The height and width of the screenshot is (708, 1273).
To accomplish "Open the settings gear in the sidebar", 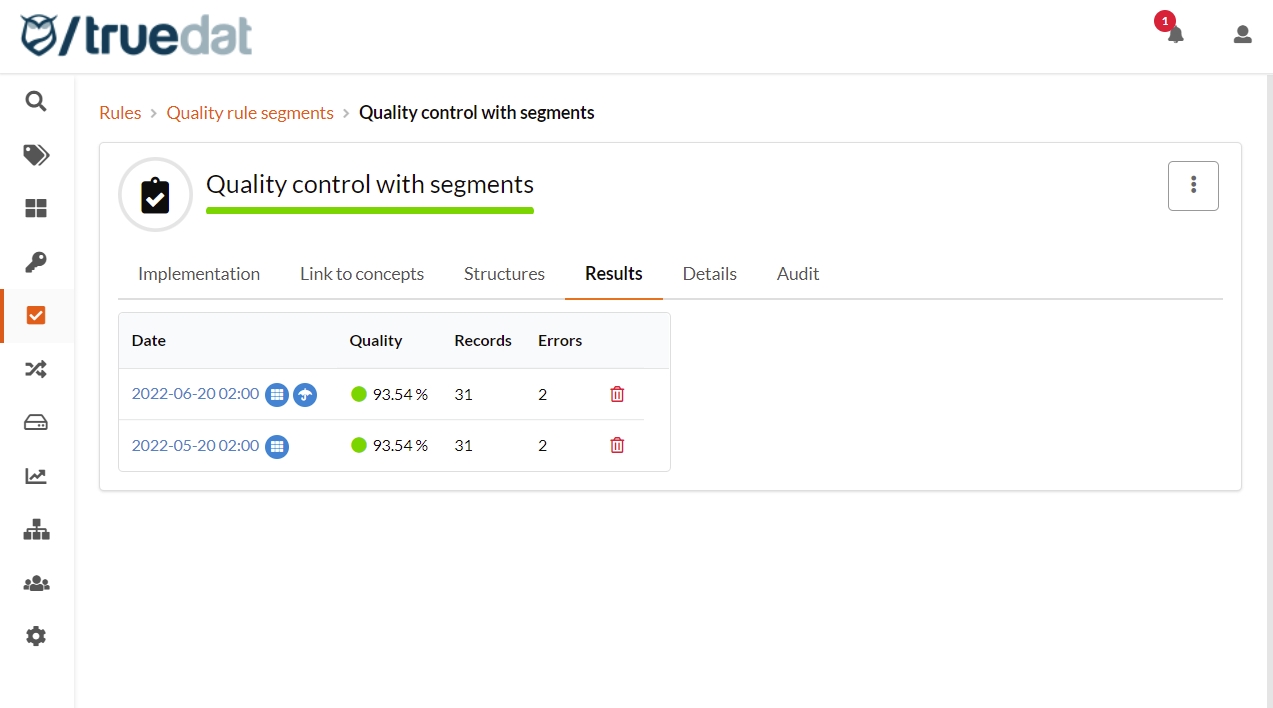I will tap(36, 636).
